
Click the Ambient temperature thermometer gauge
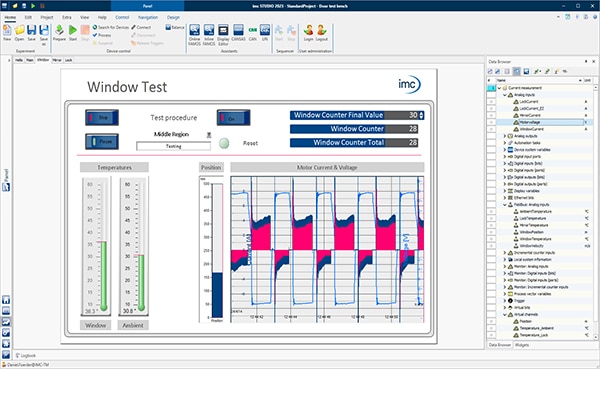[134, 246]
